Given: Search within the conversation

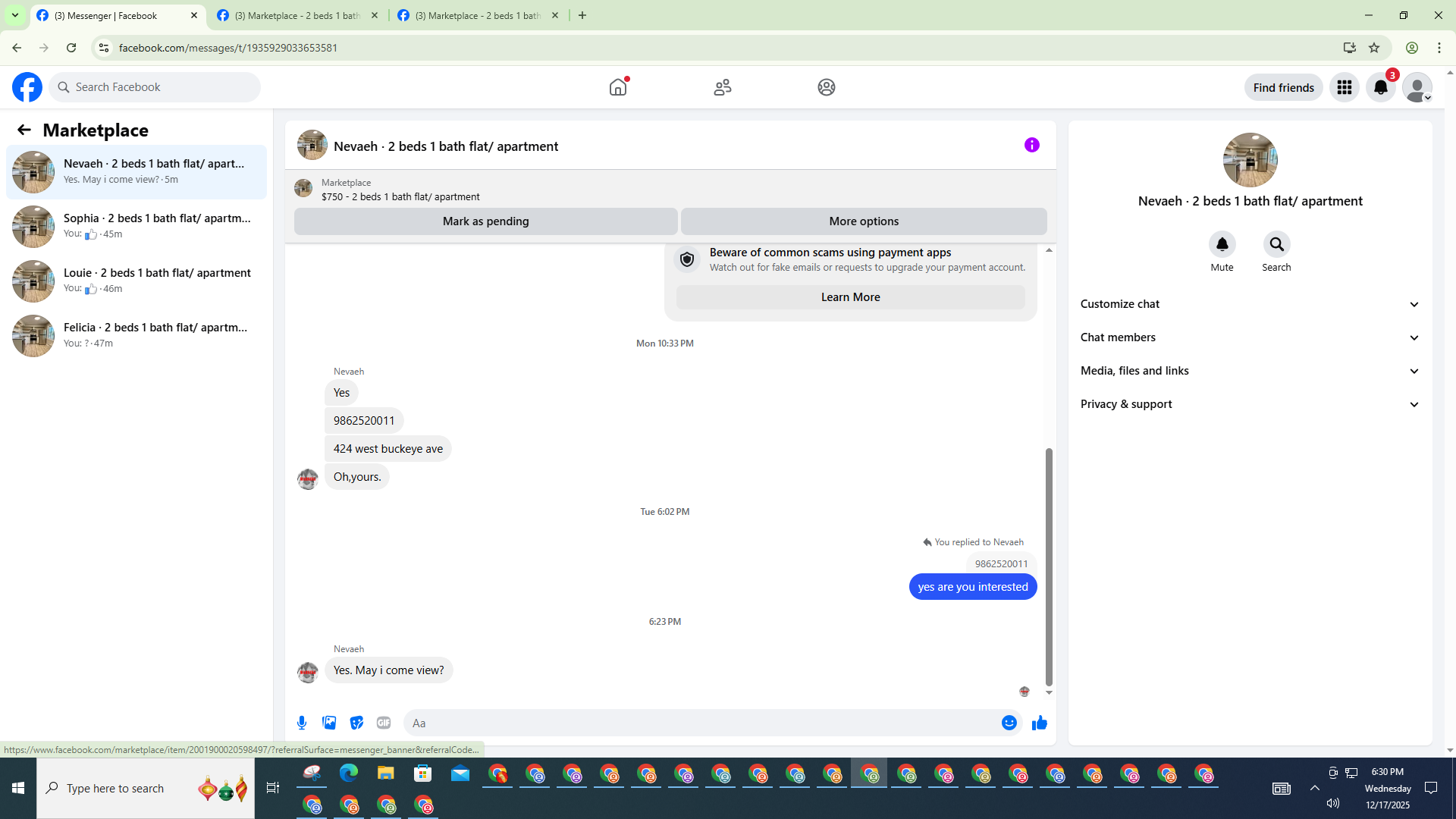Looking at the screenshot, I should click(1276, 245).
